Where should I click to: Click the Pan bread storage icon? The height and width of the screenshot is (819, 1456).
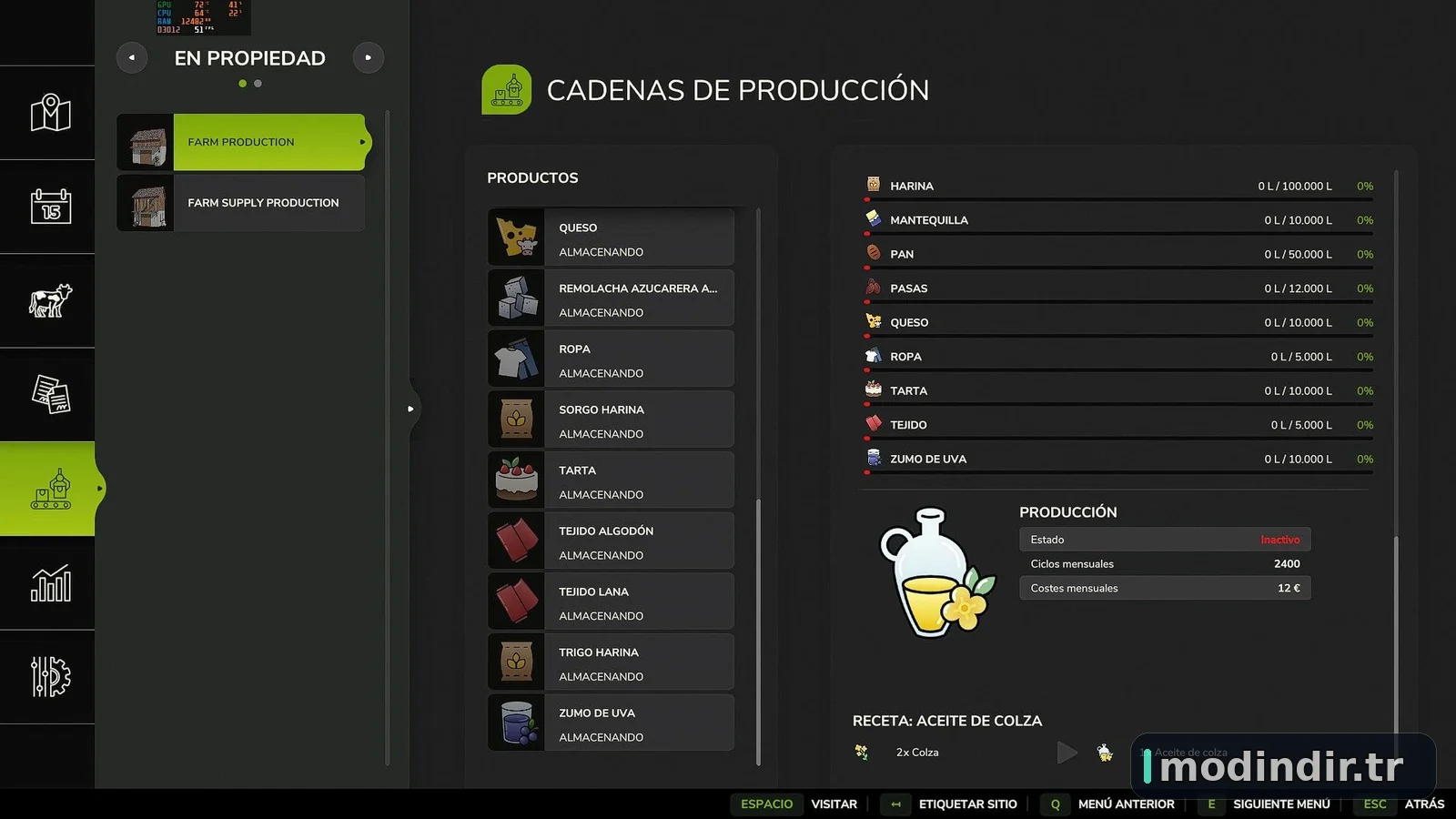tap(874, 253)
